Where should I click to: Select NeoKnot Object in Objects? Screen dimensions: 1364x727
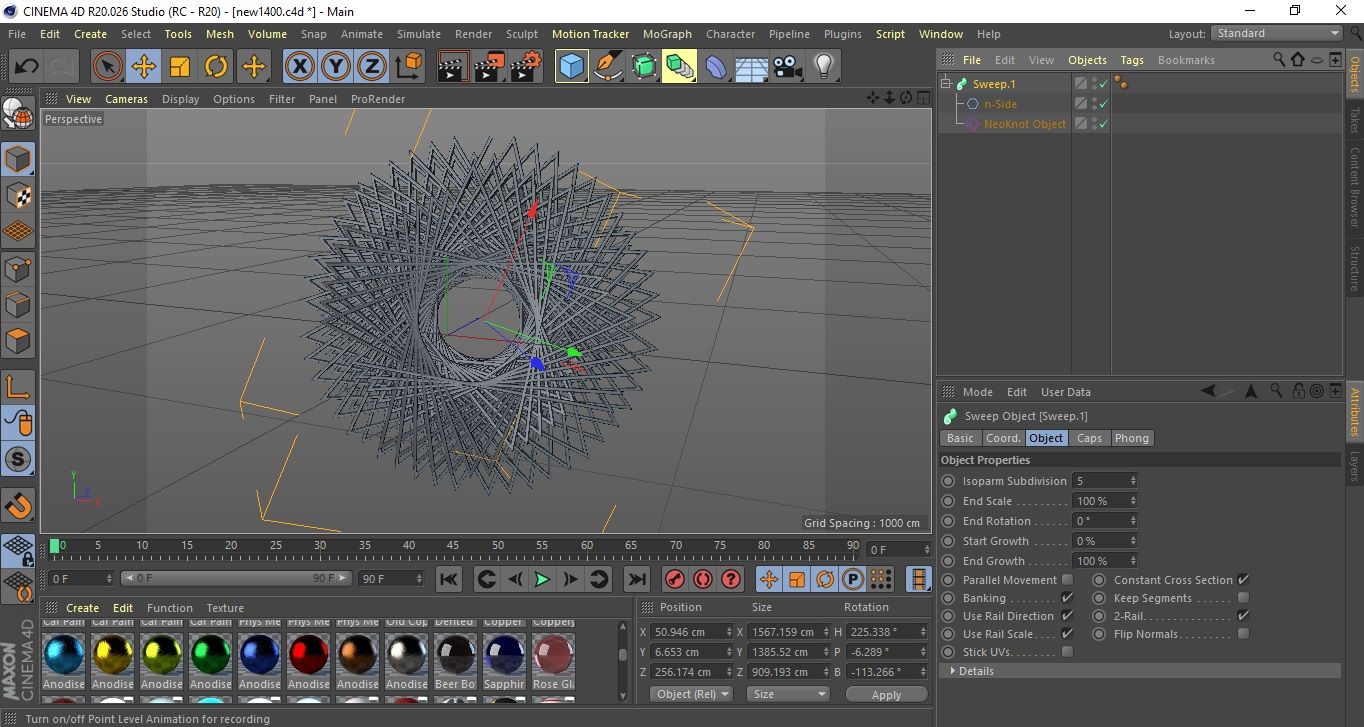pyautogui.click(x=1025, y=124)
